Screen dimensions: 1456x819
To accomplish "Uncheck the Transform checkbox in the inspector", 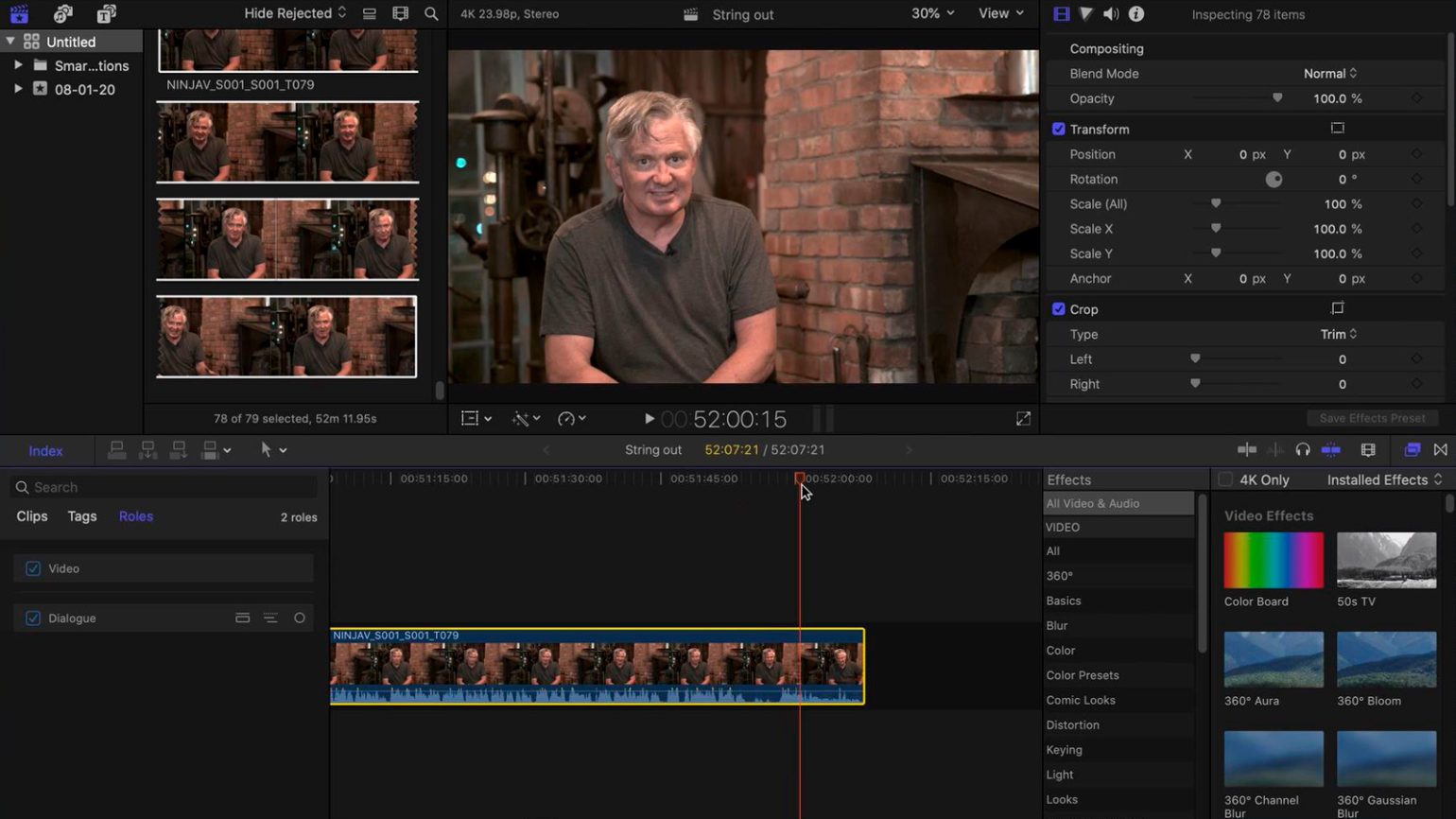I will click(1059, 129).
